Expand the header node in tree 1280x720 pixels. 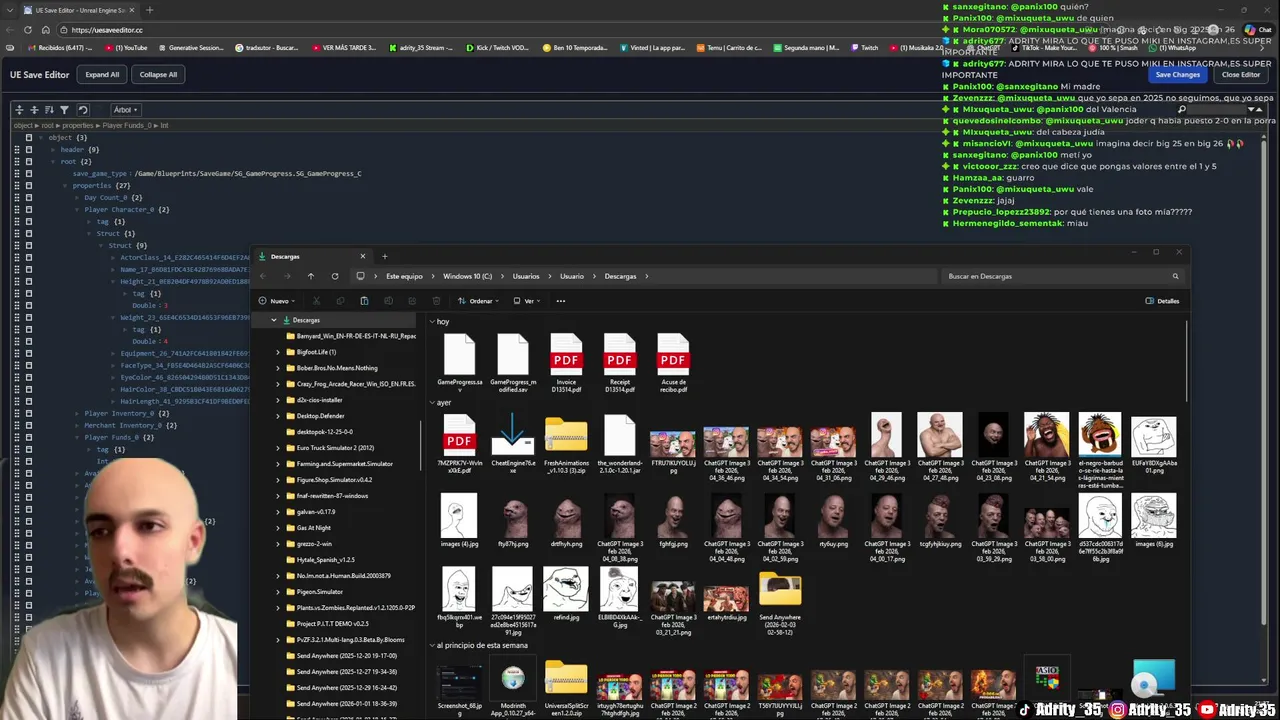click(52, 149)
